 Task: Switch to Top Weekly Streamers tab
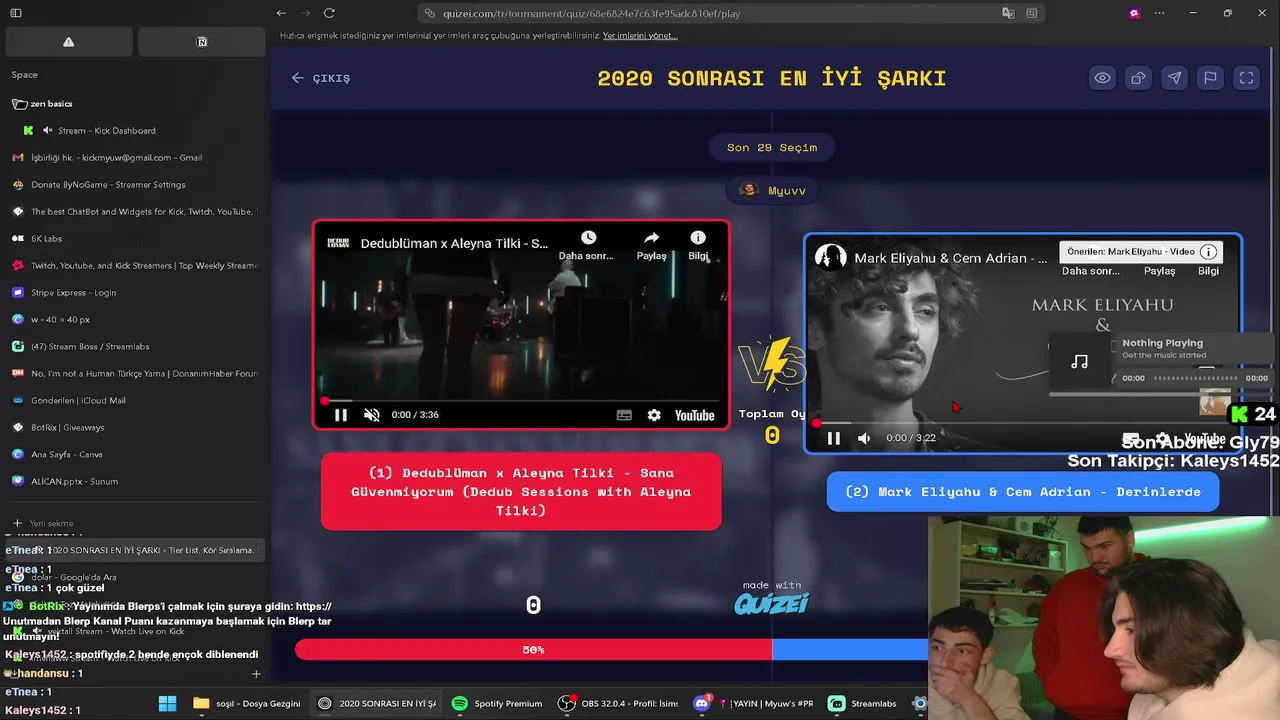(135, 265)
